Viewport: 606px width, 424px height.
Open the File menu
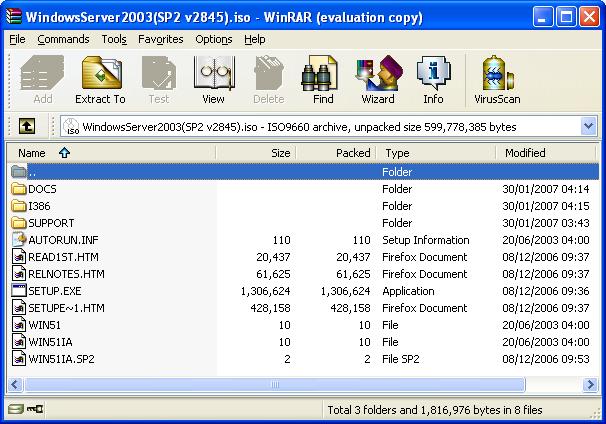point(17,39)
